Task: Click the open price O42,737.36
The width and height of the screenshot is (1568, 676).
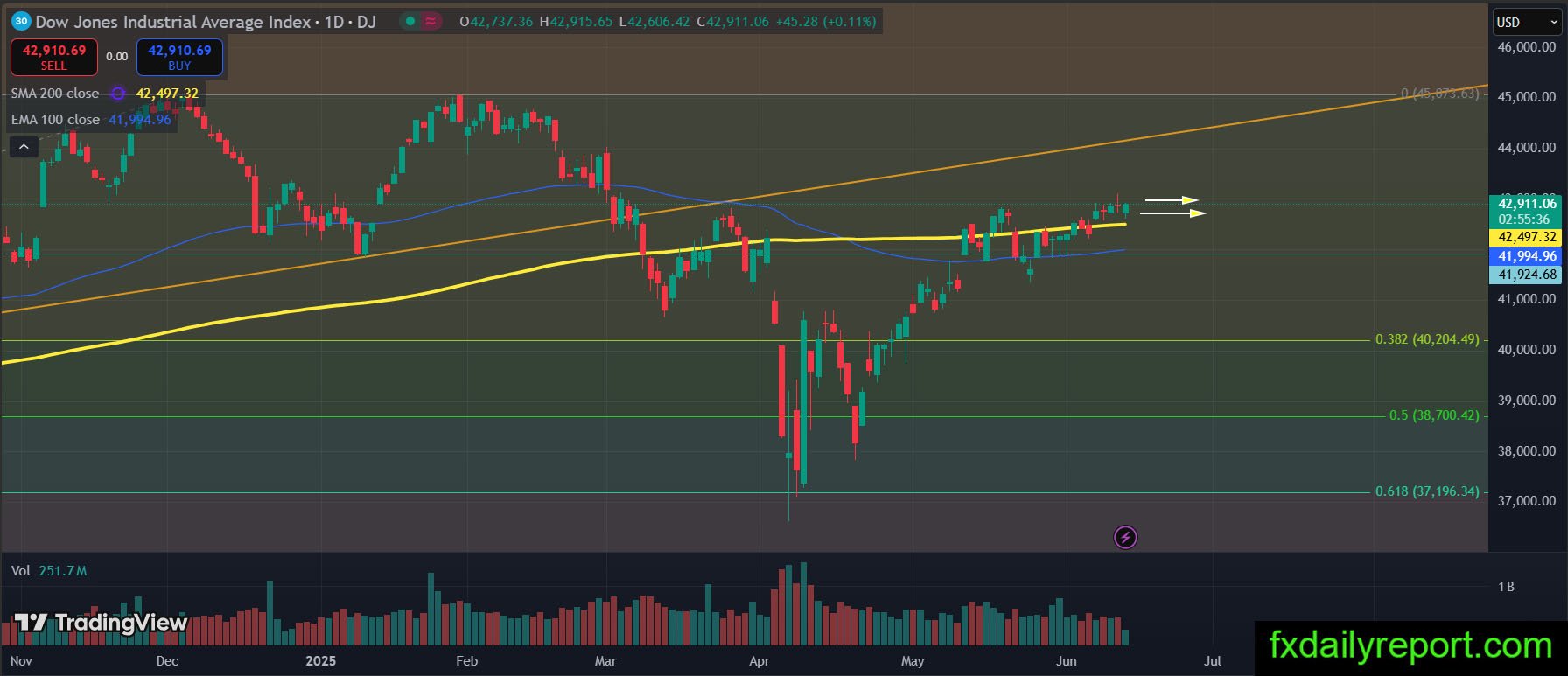Action: coord(496,22)
